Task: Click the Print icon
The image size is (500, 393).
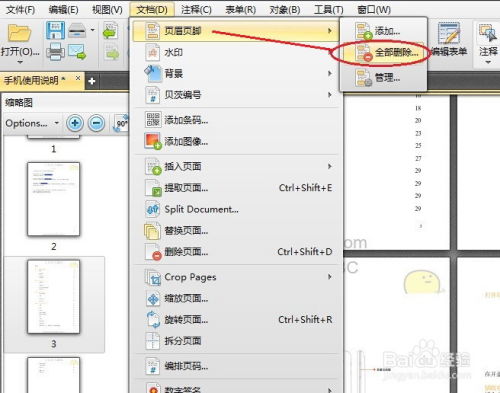Action: (55, 52)
